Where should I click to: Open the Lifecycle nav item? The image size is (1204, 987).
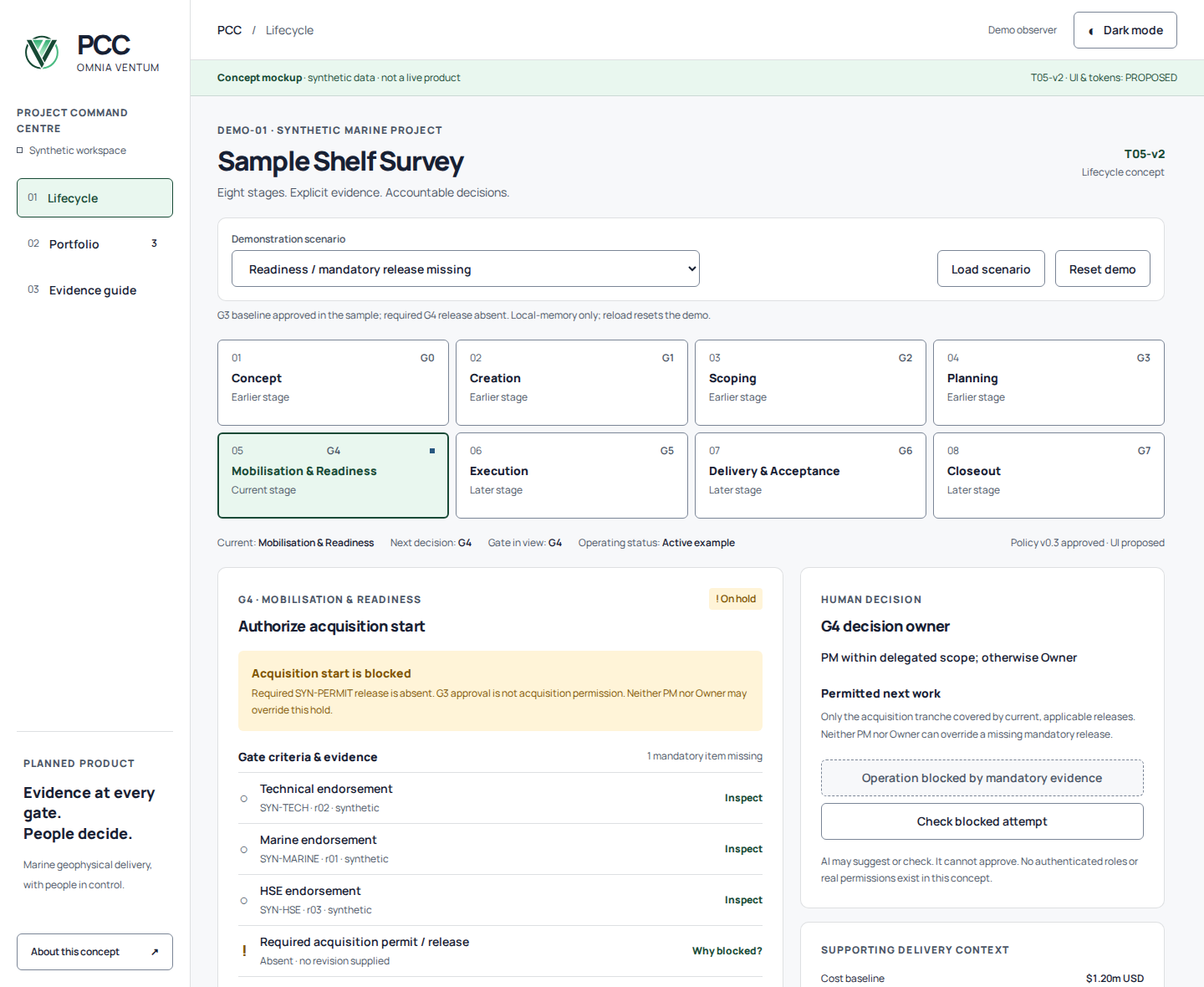click(x=94, y=198)
